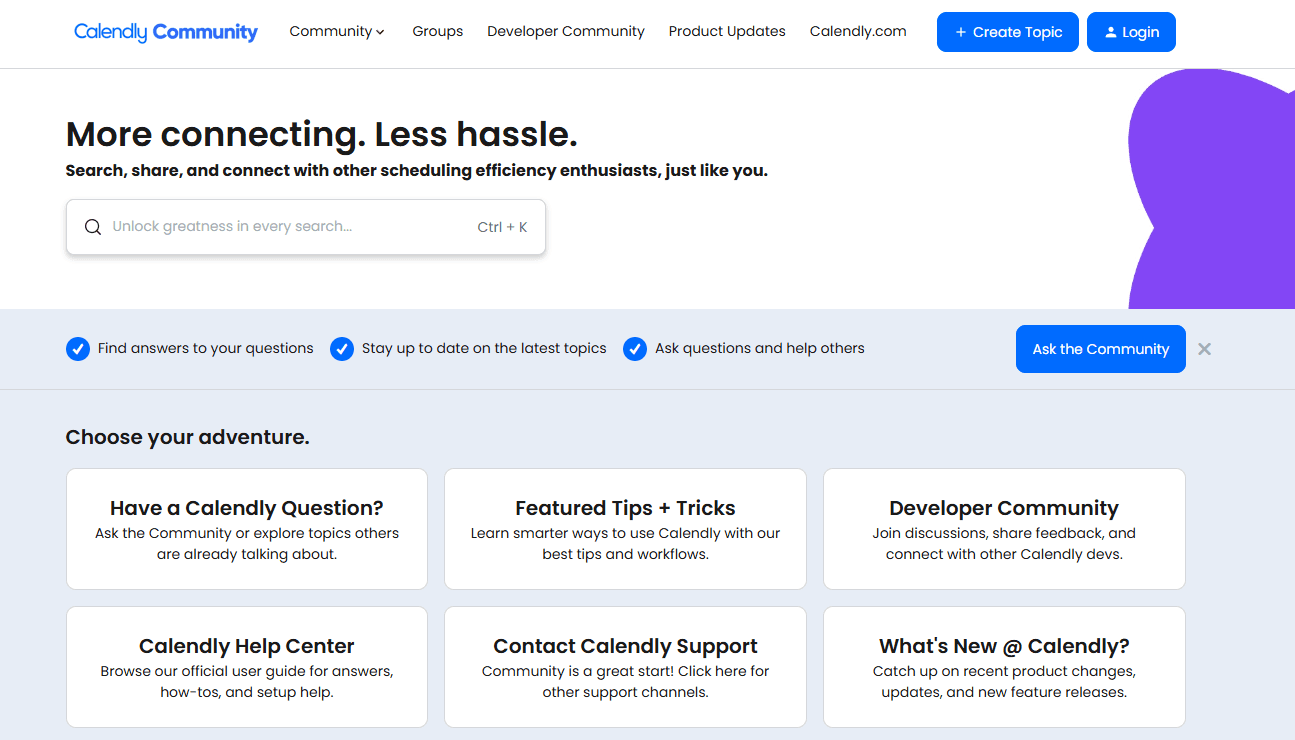Click the Calendly Community logo

(x=166, y=32)
